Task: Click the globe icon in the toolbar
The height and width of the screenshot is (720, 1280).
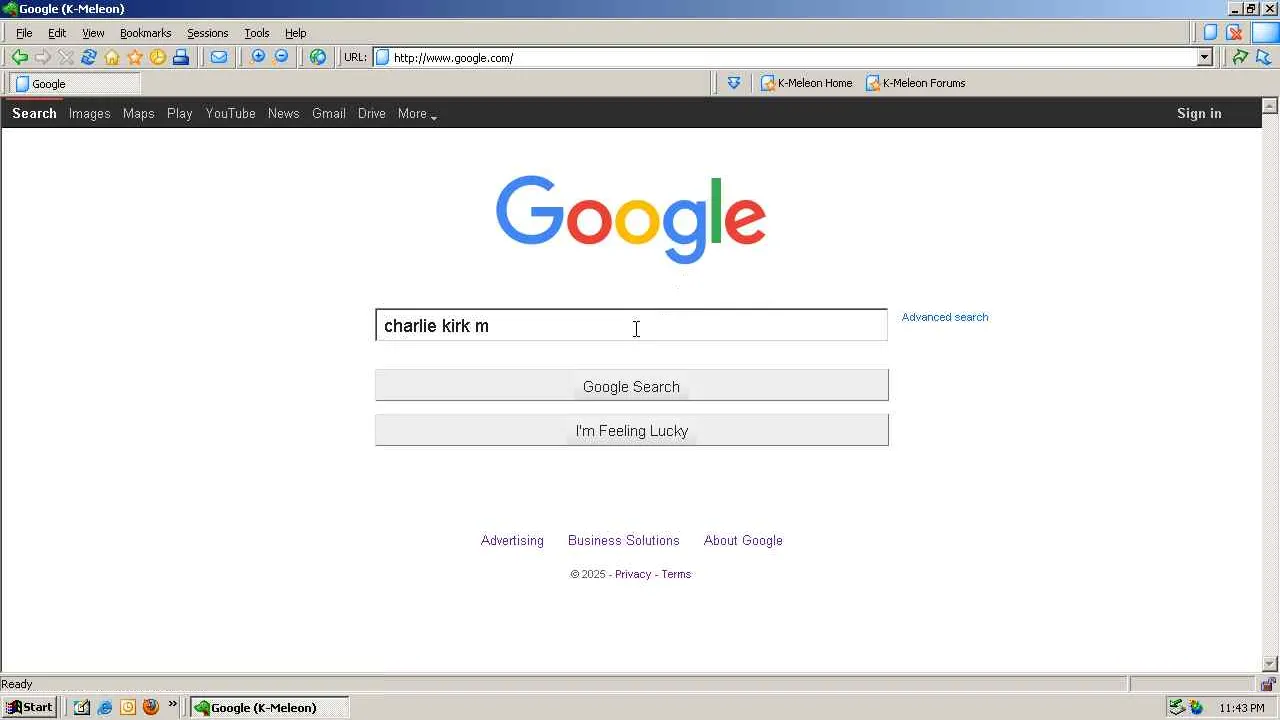Action: (x=318, y=57)
